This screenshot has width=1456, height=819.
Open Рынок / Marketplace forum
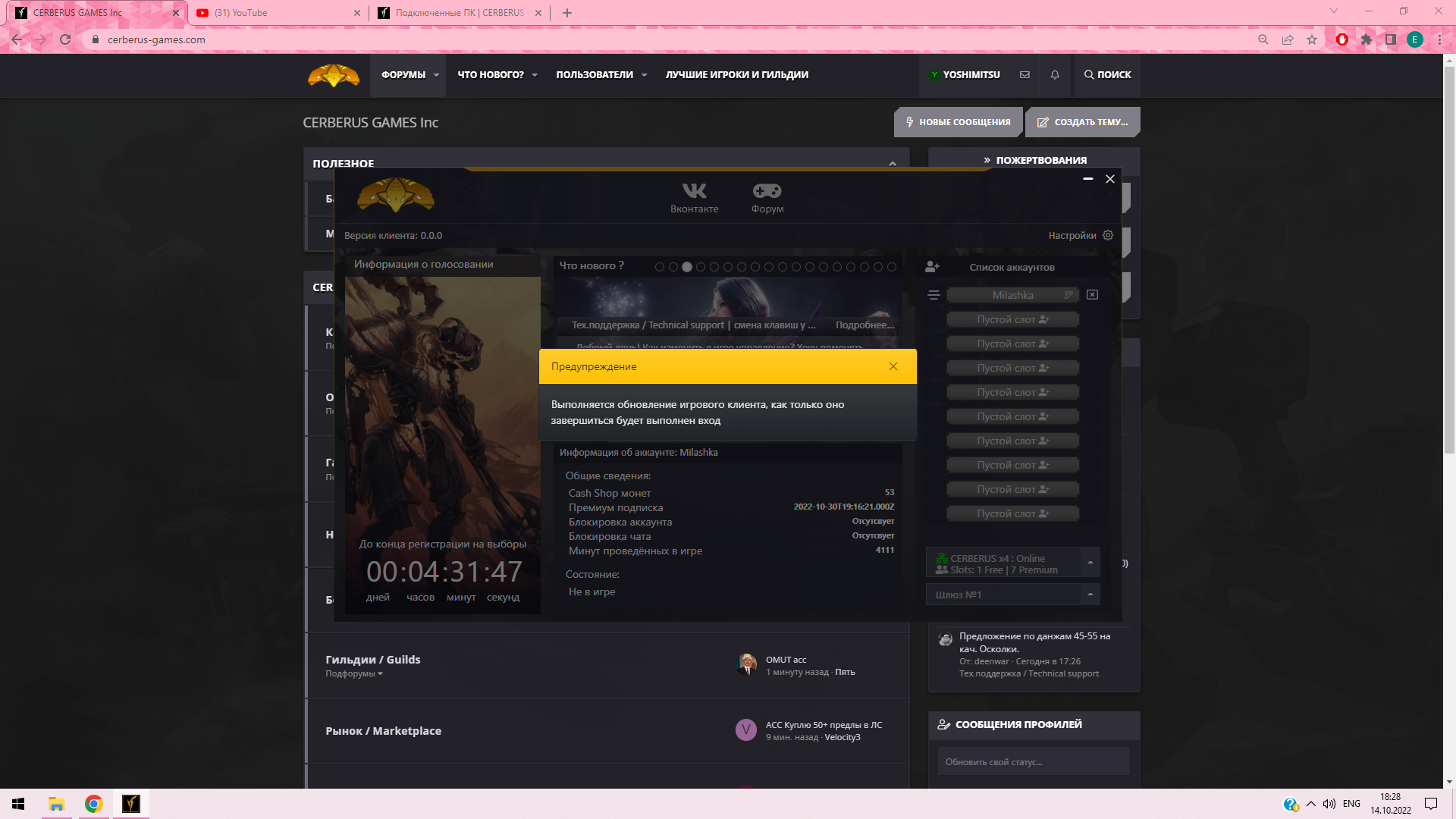[383, 731]
